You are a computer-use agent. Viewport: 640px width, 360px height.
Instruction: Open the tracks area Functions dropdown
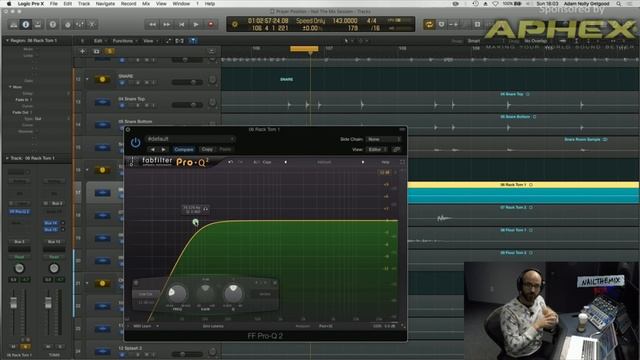124,41
